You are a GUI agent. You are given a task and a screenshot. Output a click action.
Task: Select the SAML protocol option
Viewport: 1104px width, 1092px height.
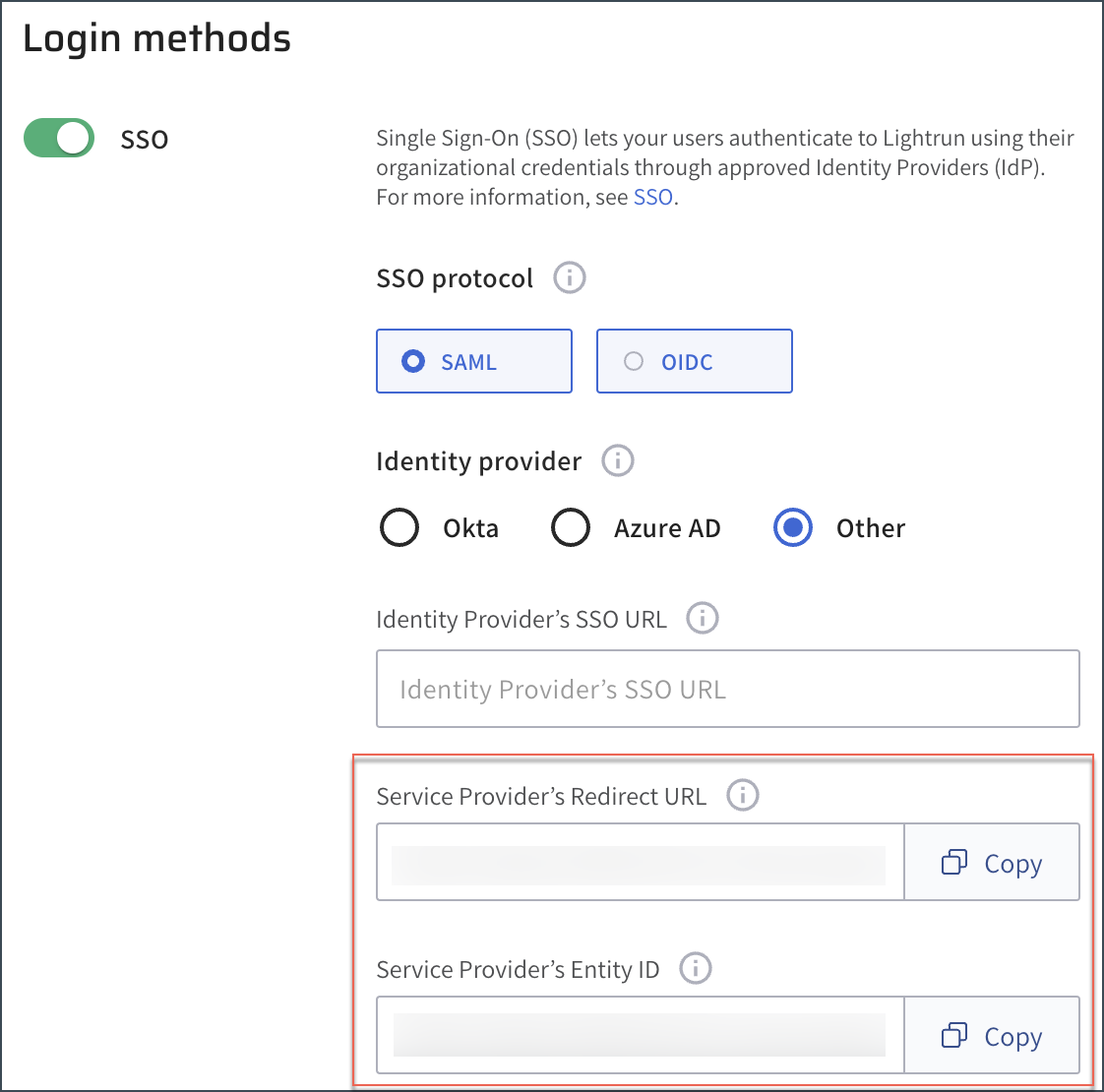[x=473, y=361]
